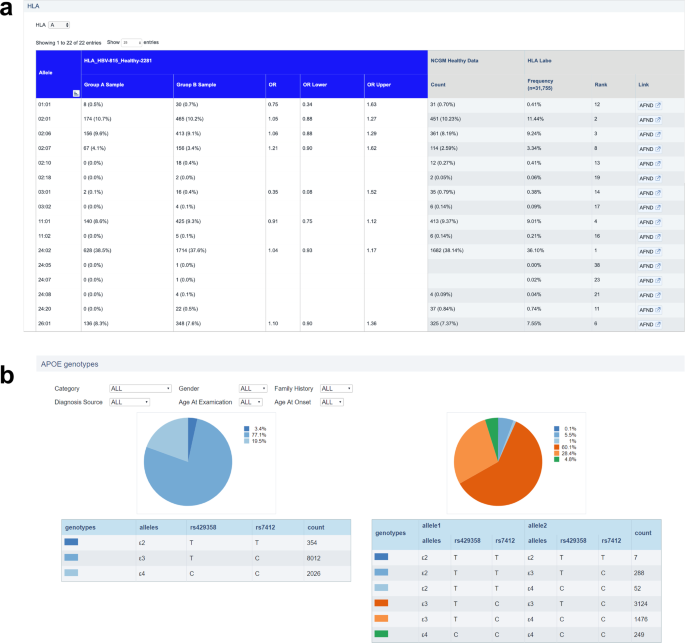
Task: Open AFND link for allele 02:07
Action: click(650, 149)
